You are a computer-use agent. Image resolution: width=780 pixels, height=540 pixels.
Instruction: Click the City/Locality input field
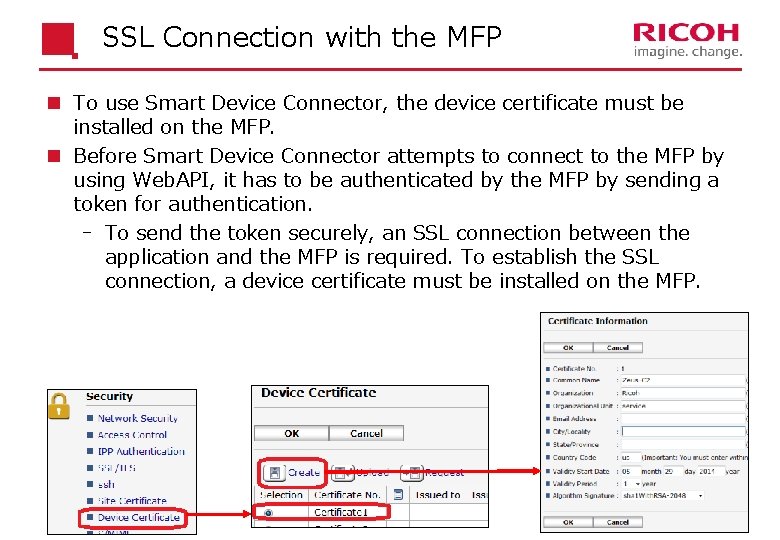[x=683, y=432]
